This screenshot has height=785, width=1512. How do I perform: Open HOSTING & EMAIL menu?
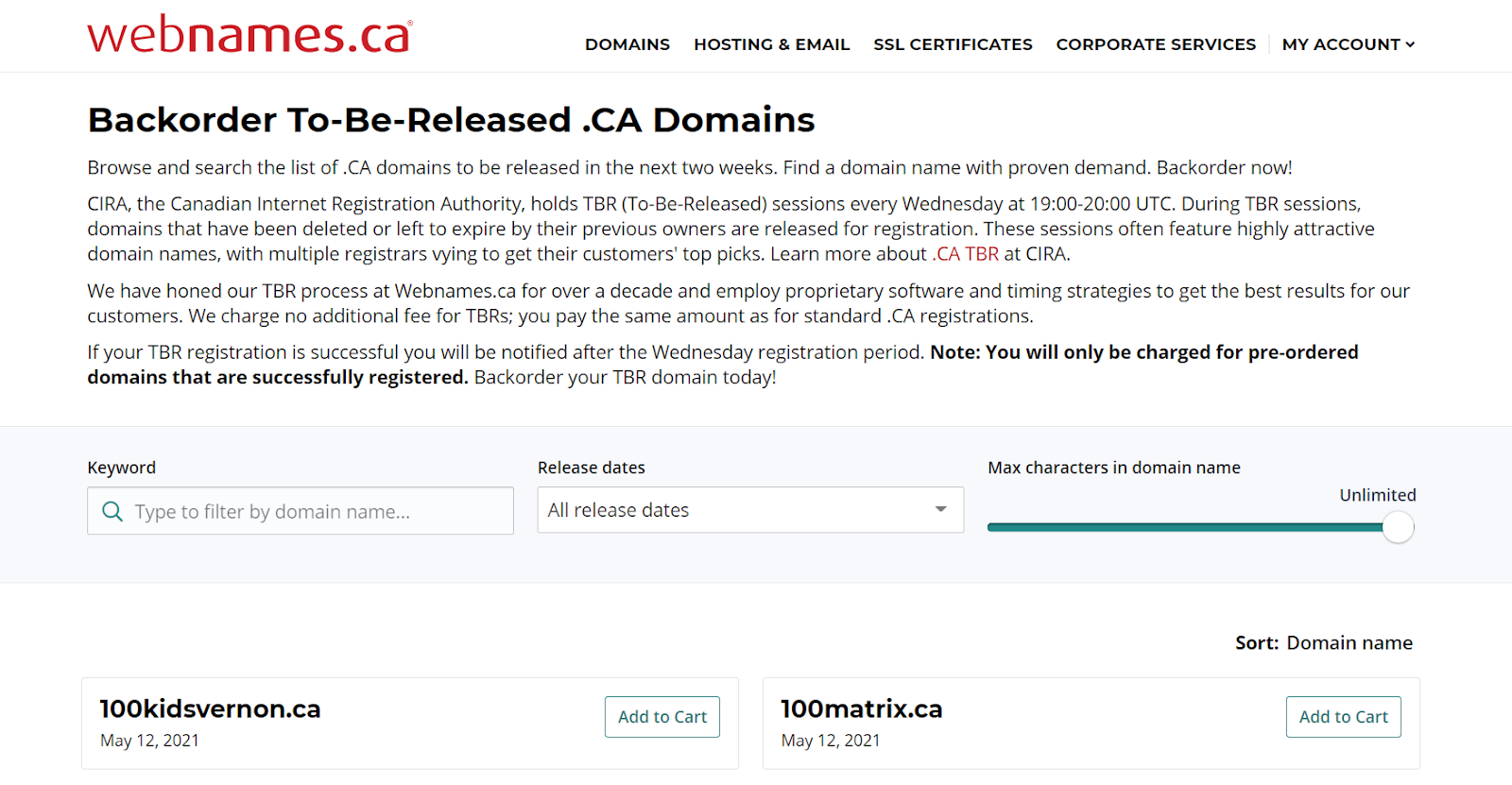point(772,44)
